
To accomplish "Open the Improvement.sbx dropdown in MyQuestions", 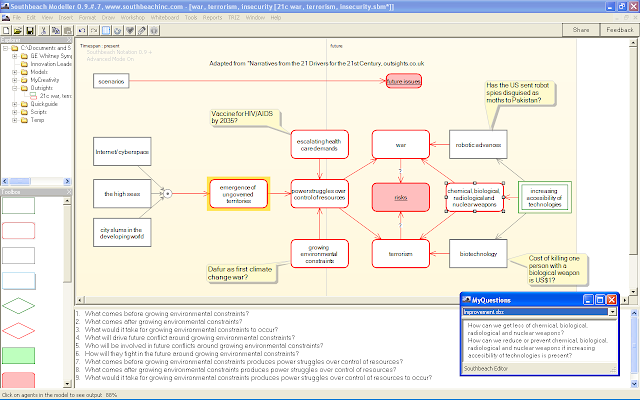I will tap(612, 312).
